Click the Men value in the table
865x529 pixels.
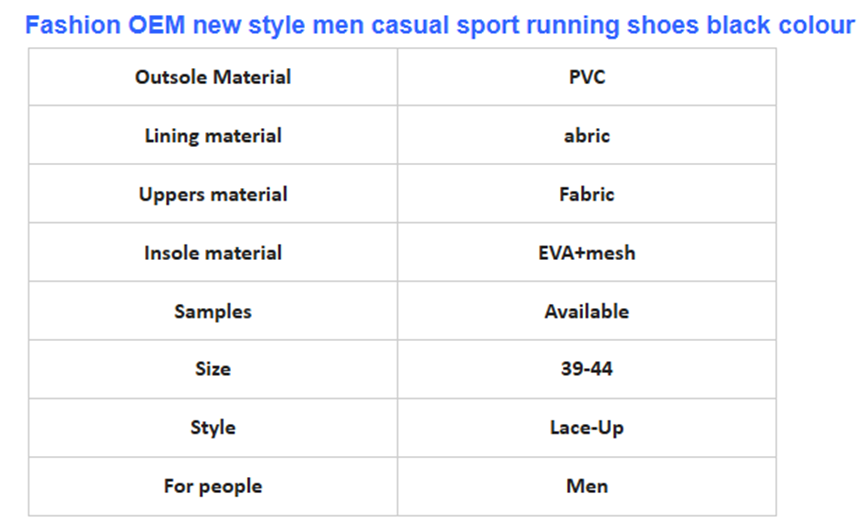tap(587, 487)
